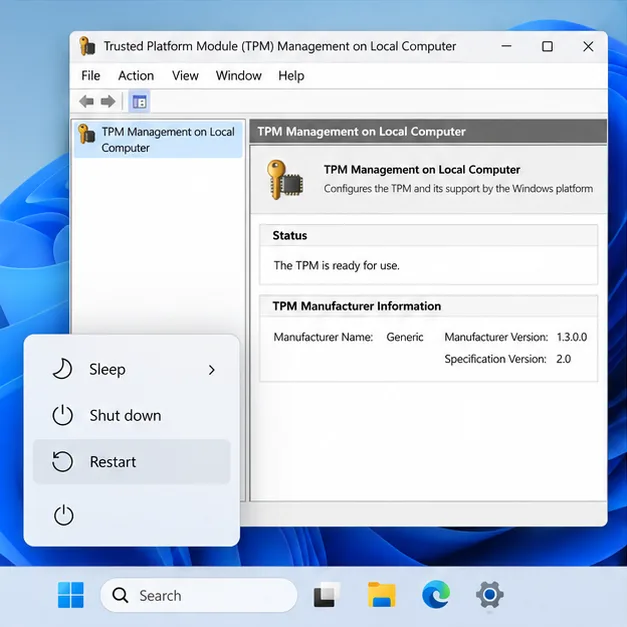Click the Manufacturer Name value Generic
The image size is (627, 627).
click(x=405, y=337)
